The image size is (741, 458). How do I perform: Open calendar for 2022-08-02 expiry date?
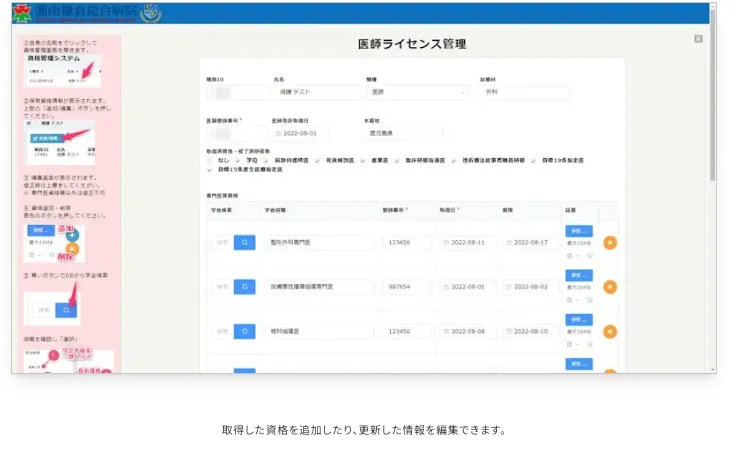[x=509, y=287]
